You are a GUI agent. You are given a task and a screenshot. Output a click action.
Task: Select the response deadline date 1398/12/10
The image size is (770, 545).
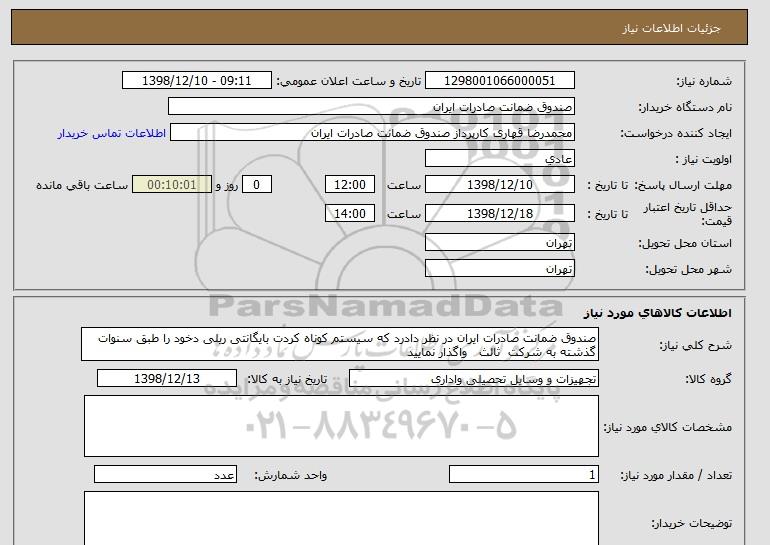coord(500,185)
